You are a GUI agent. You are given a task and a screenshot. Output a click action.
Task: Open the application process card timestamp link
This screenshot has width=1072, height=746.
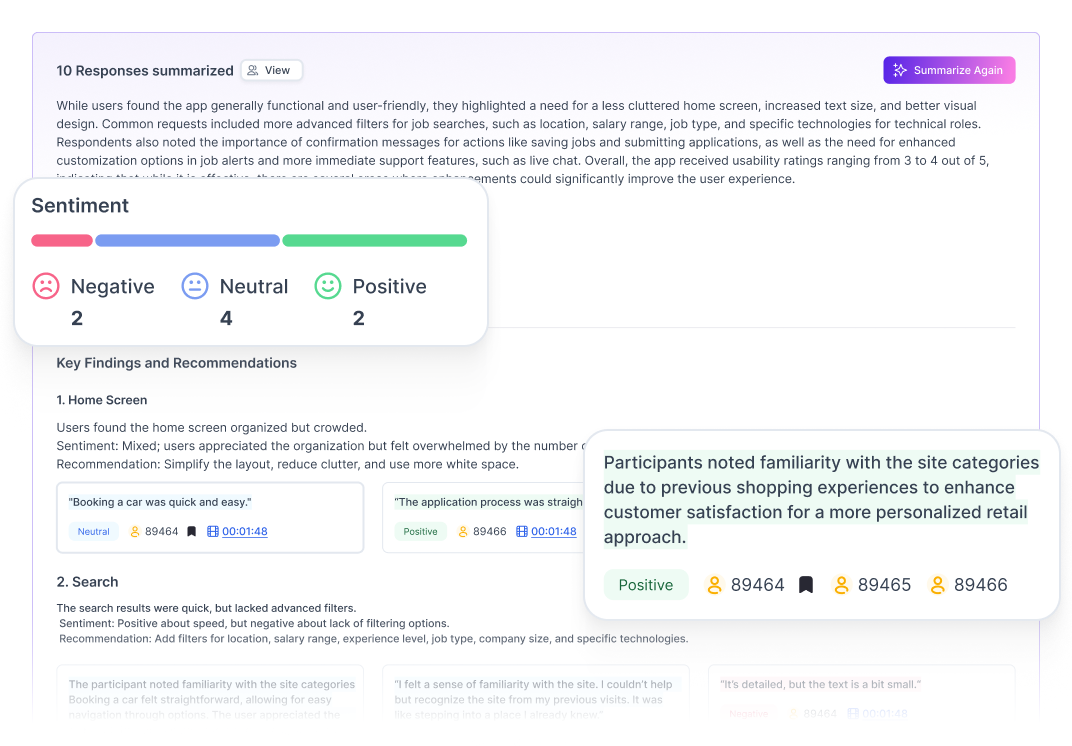click(x=553, y=532)
